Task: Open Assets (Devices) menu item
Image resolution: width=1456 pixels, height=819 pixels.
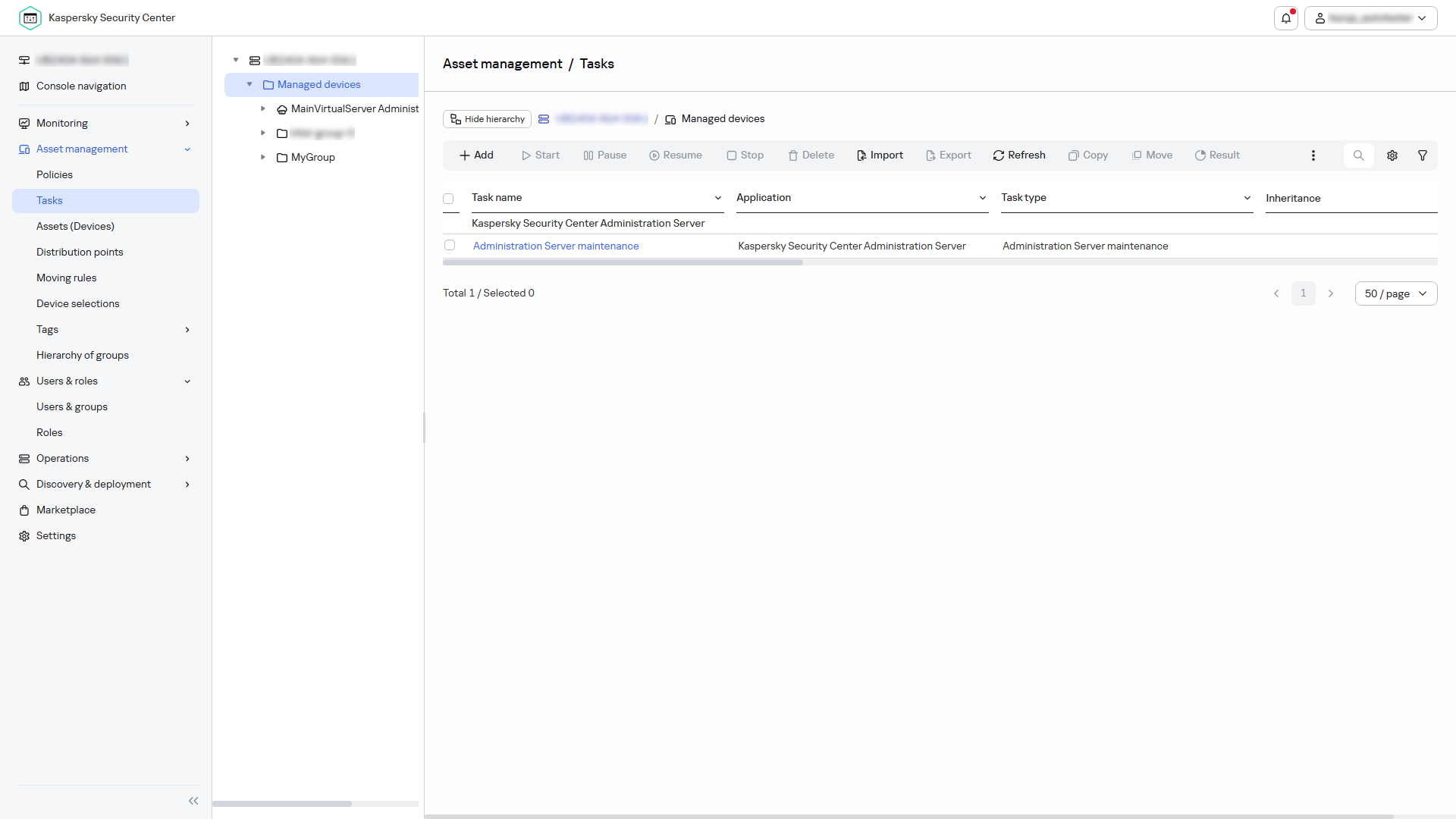Action: pos(75,227)
